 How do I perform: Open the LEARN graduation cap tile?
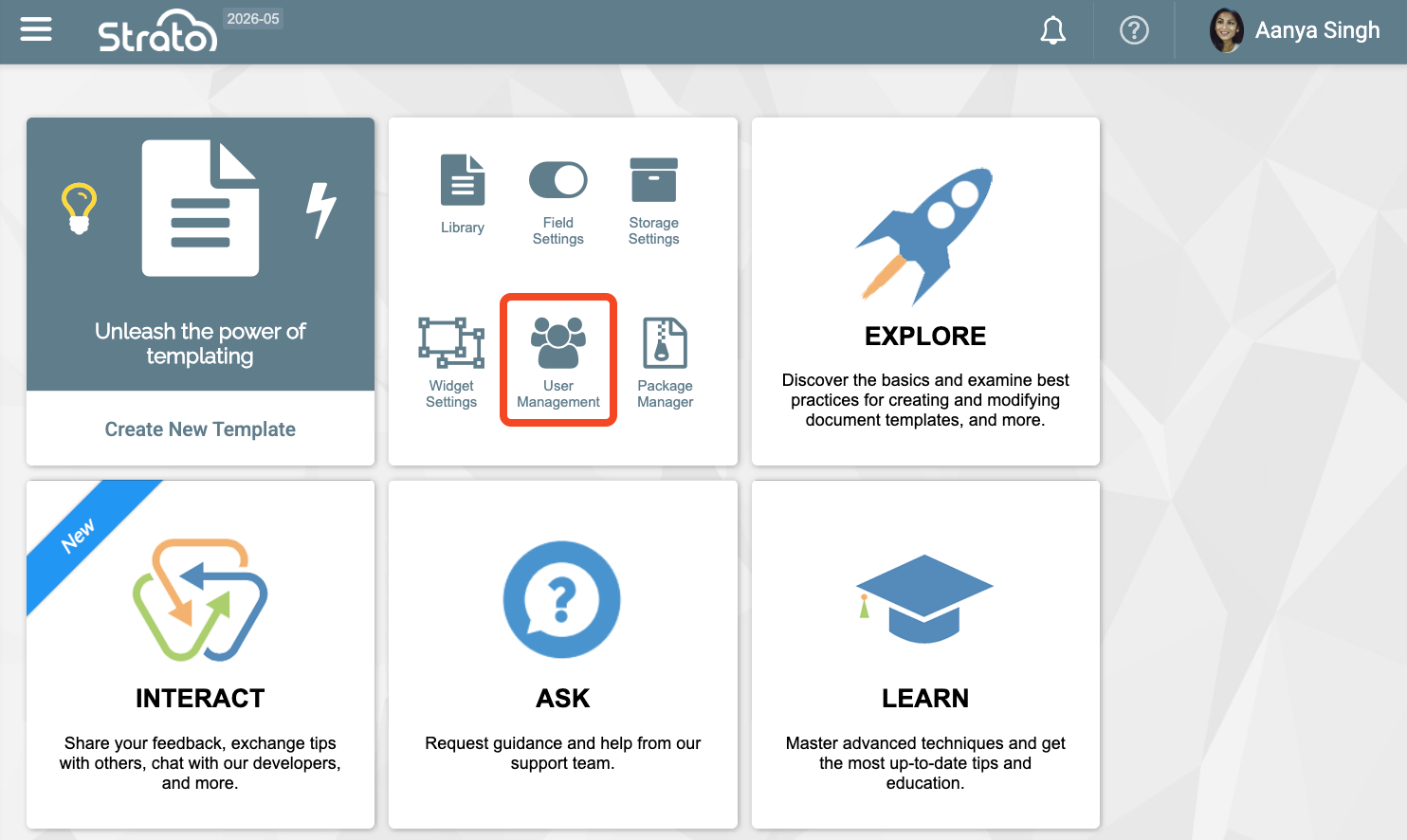tap(925, 654)
